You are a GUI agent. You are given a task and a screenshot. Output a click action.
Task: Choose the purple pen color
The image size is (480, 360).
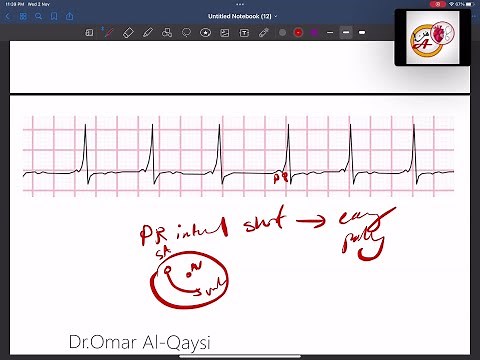(314, 33)
